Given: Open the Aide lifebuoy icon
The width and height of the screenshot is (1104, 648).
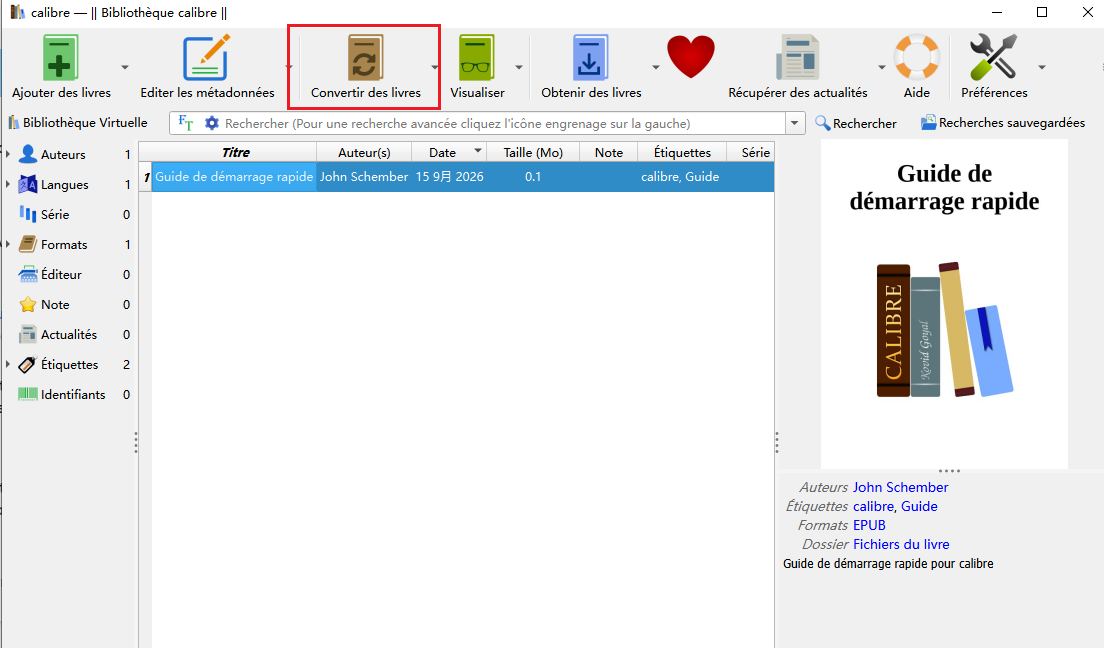Looking at the screenshot, I should (916, 56).
